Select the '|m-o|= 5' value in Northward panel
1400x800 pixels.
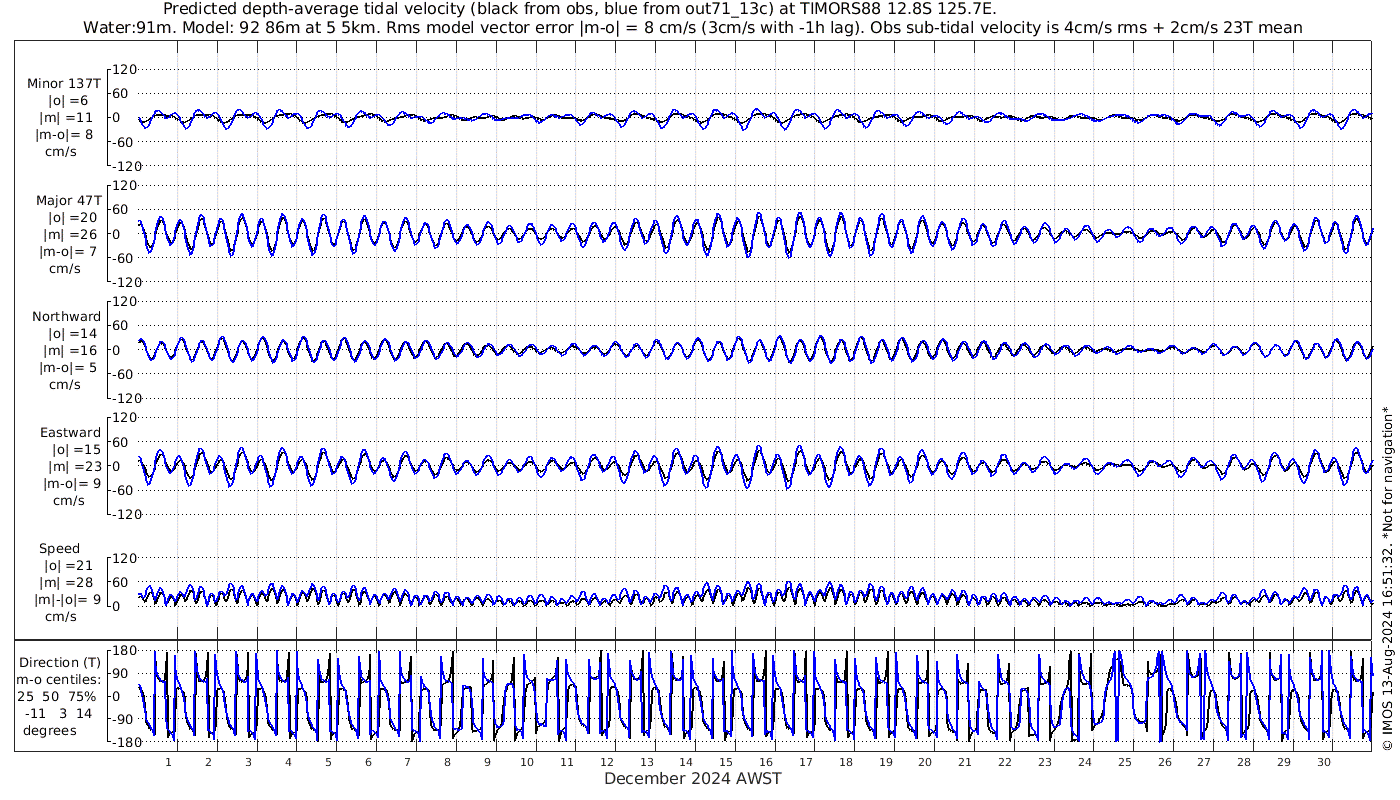pyautogui.click(x=67, y=368)
